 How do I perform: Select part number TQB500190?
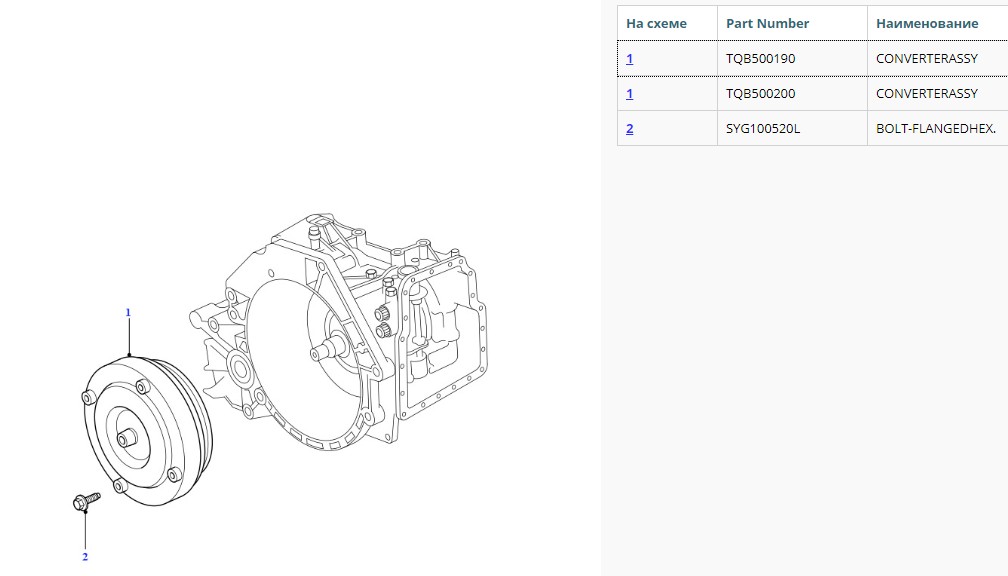[760, 58]
